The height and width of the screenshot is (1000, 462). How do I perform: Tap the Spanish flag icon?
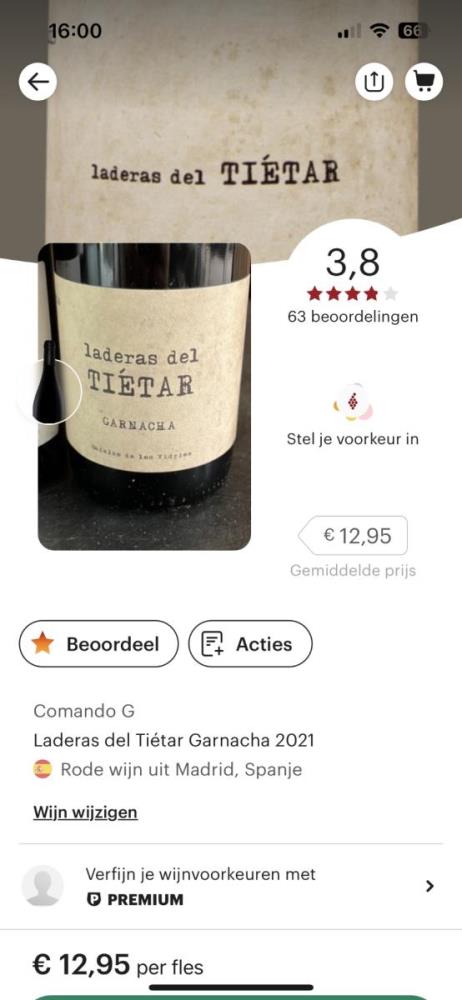point(42,769)
